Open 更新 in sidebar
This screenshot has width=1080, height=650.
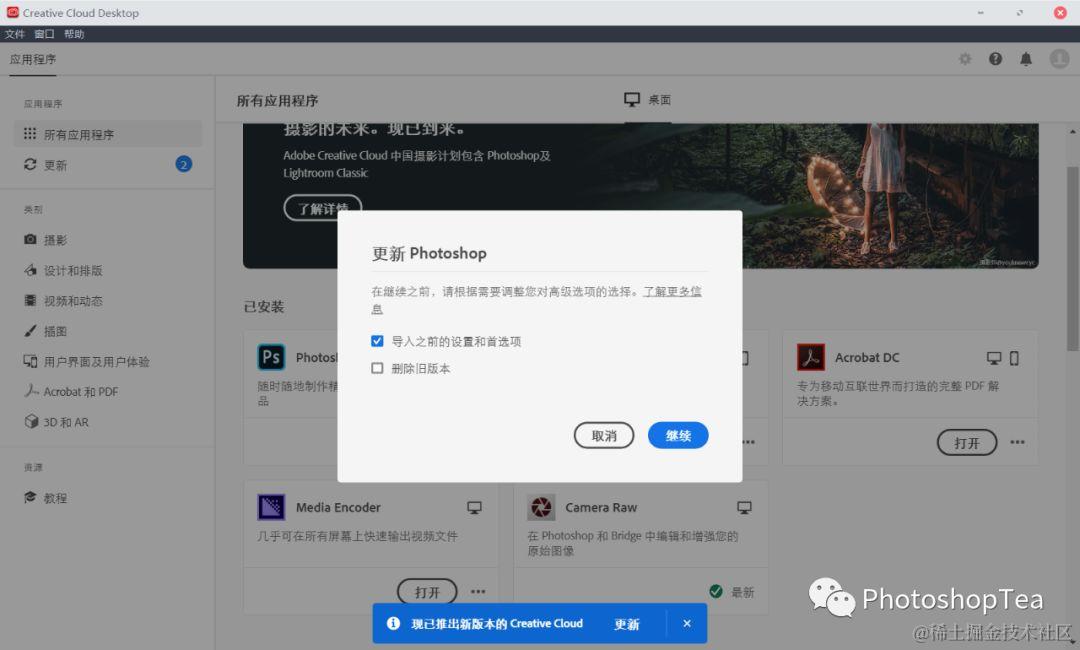coord(108,165)
